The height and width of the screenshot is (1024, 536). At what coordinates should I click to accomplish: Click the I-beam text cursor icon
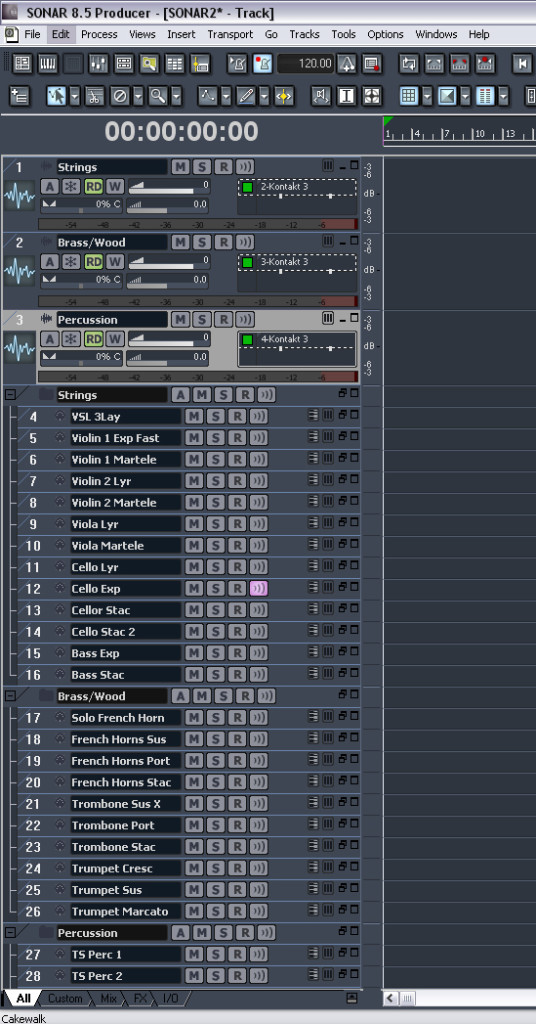click(347, 96)
